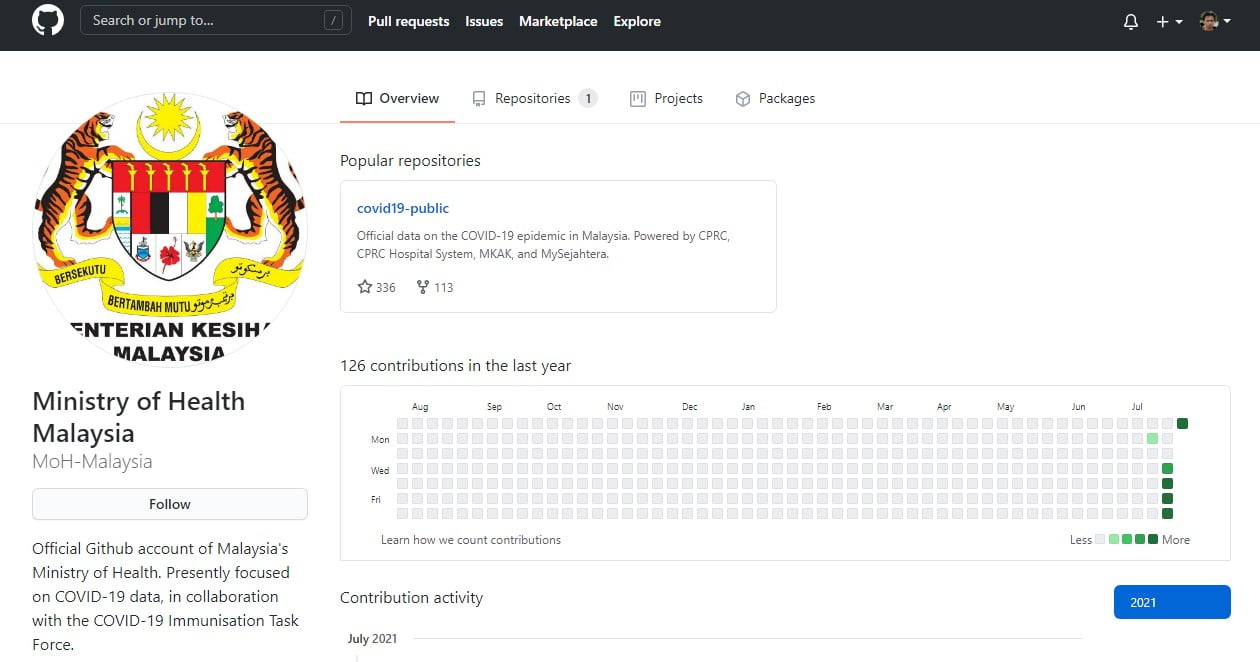Viewport: 1260px width, 662px height.
Task: Click the July 2021 activity label
Action: [372, 638]
